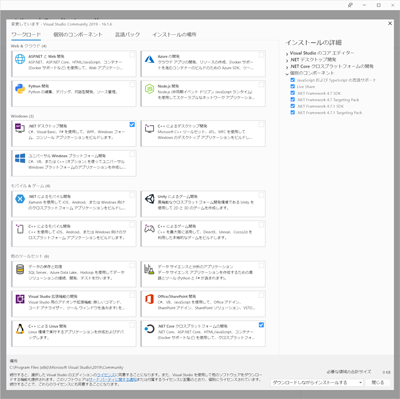The width and height of the screenshot is (400, 399).
Task: Expand .NET Core クロスプラットフォームの開発 in details
Action: pyautogui.click(x=287, y=67)
